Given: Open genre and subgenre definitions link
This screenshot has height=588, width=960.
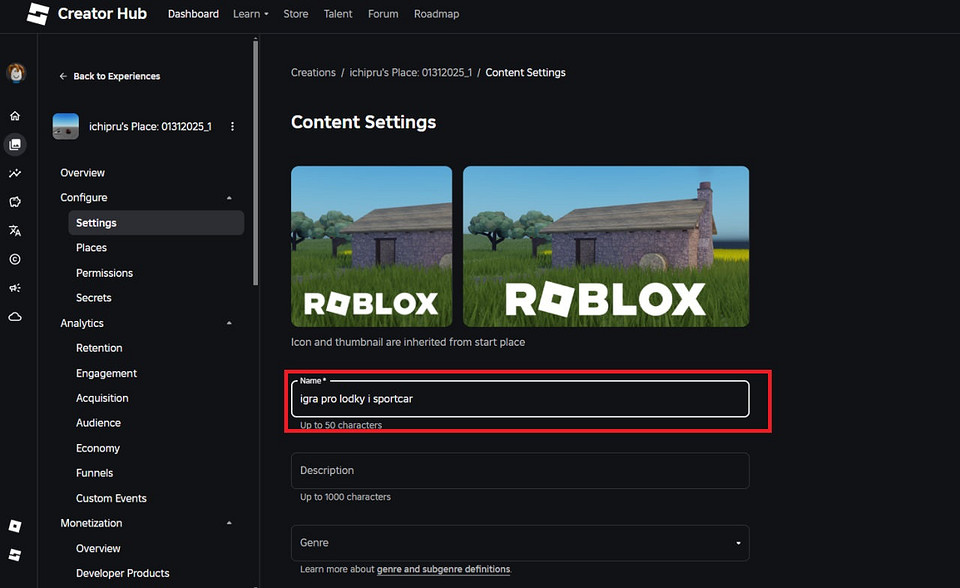Looking at the screenshot, I should point(443,569).
